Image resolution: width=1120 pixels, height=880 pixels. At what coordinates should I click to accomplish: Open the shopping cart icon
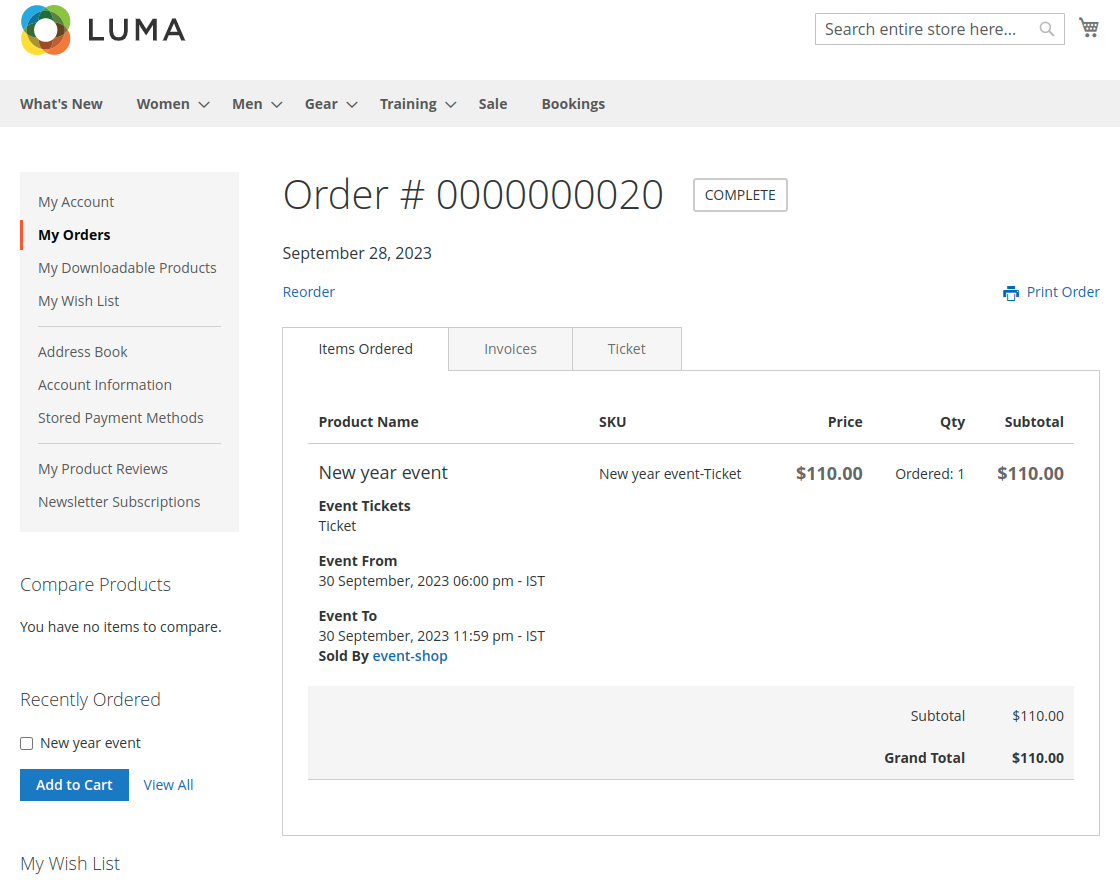click(1088, 27)
